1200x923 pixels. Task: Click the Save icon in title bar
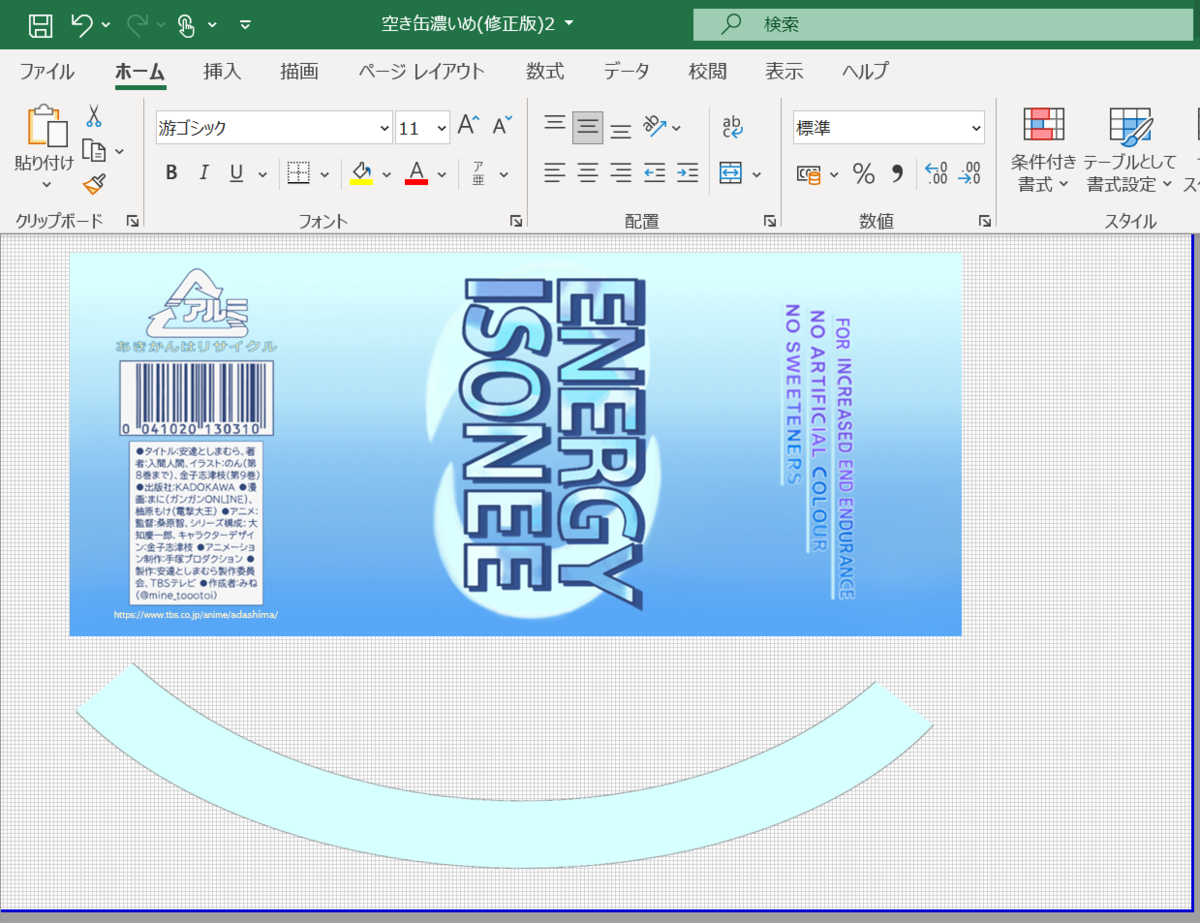(x=40, y=24)
